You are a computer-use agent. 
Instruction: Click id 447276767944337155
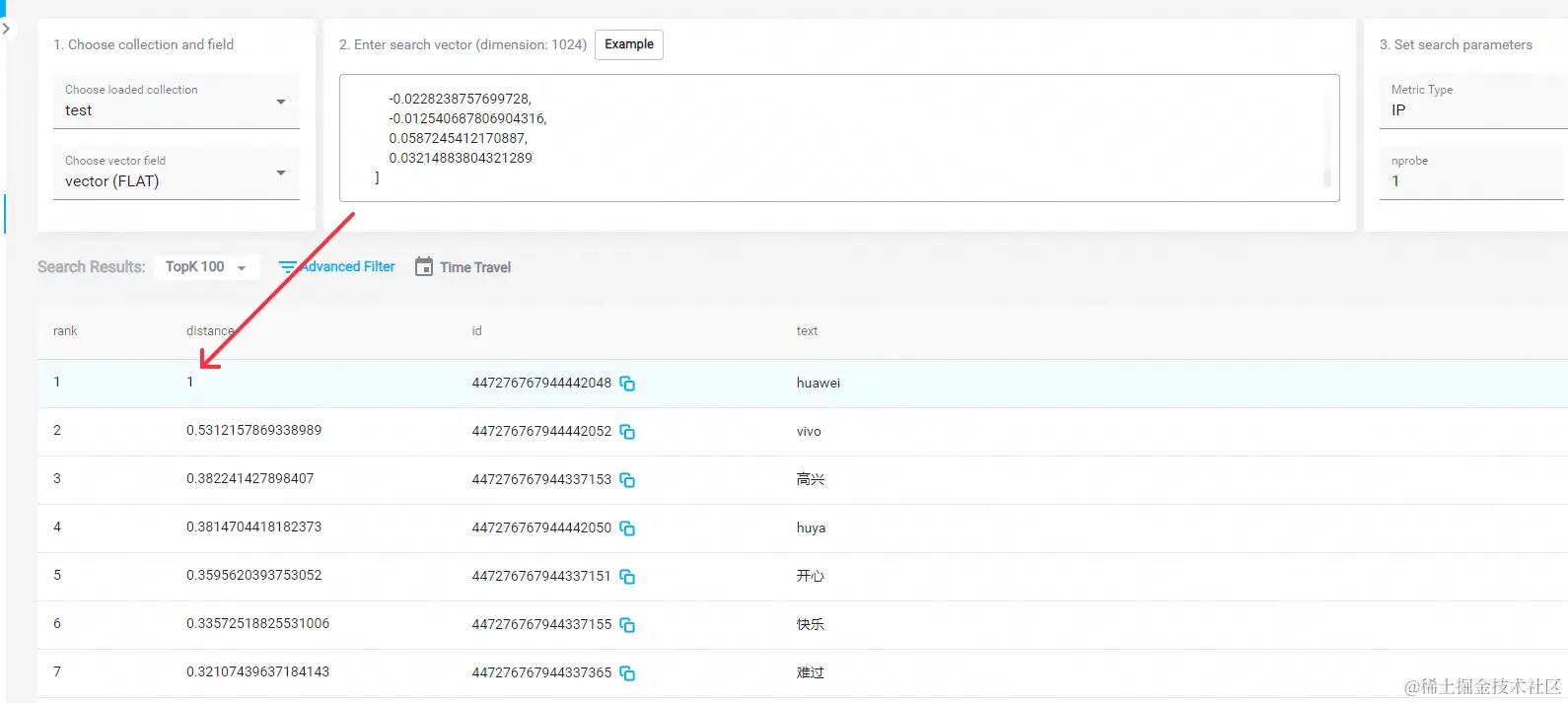pos(541,625)
